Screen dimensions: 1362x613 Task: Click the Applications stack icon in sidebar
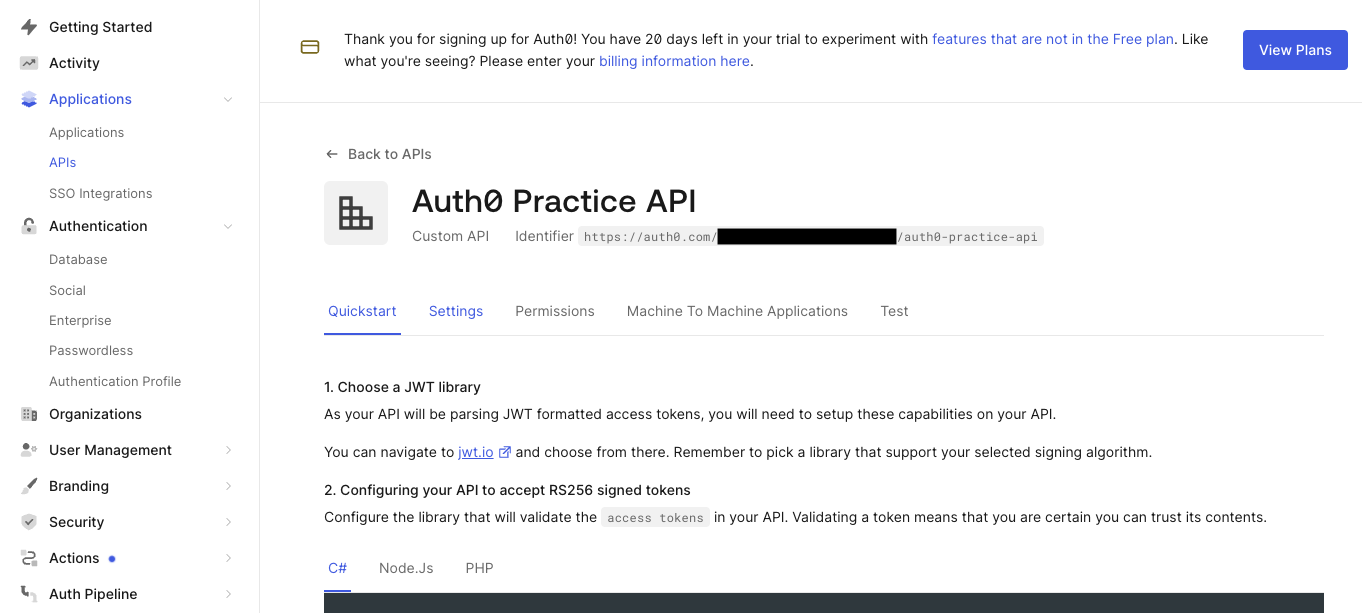pyautogui.click(x=29, y=98)
